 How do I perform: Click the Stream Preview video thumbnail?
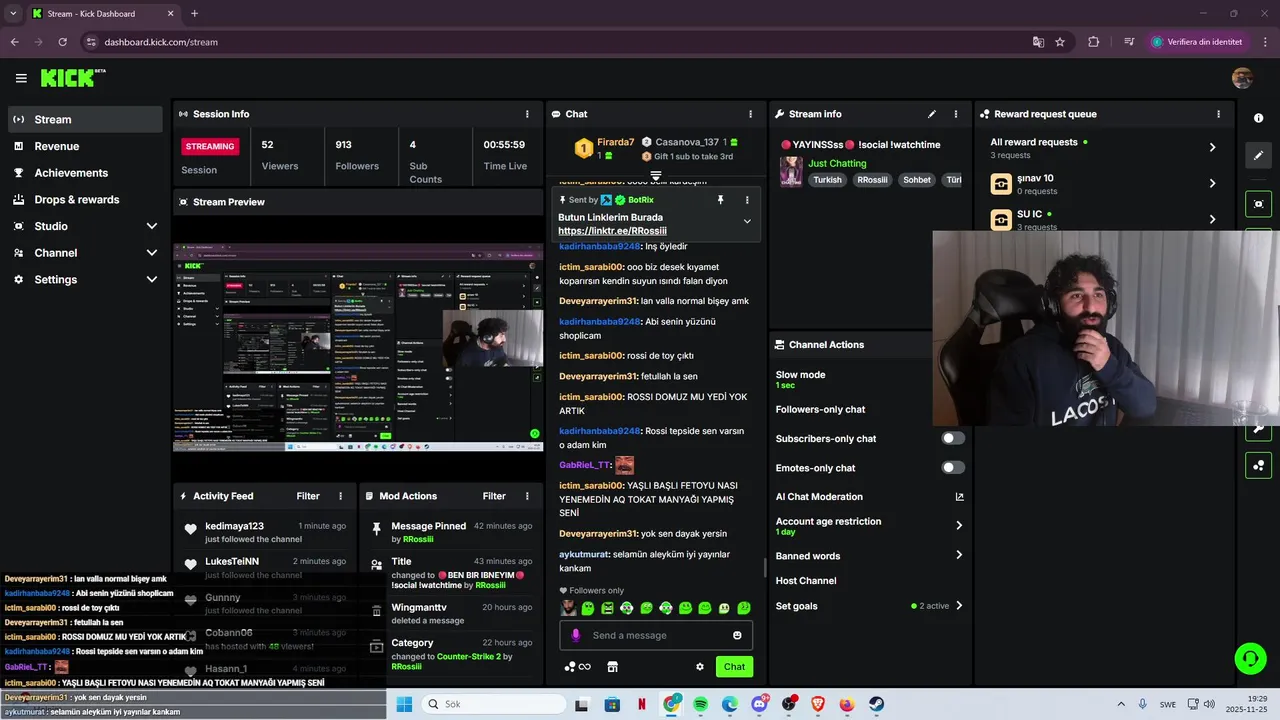[358, 347]
